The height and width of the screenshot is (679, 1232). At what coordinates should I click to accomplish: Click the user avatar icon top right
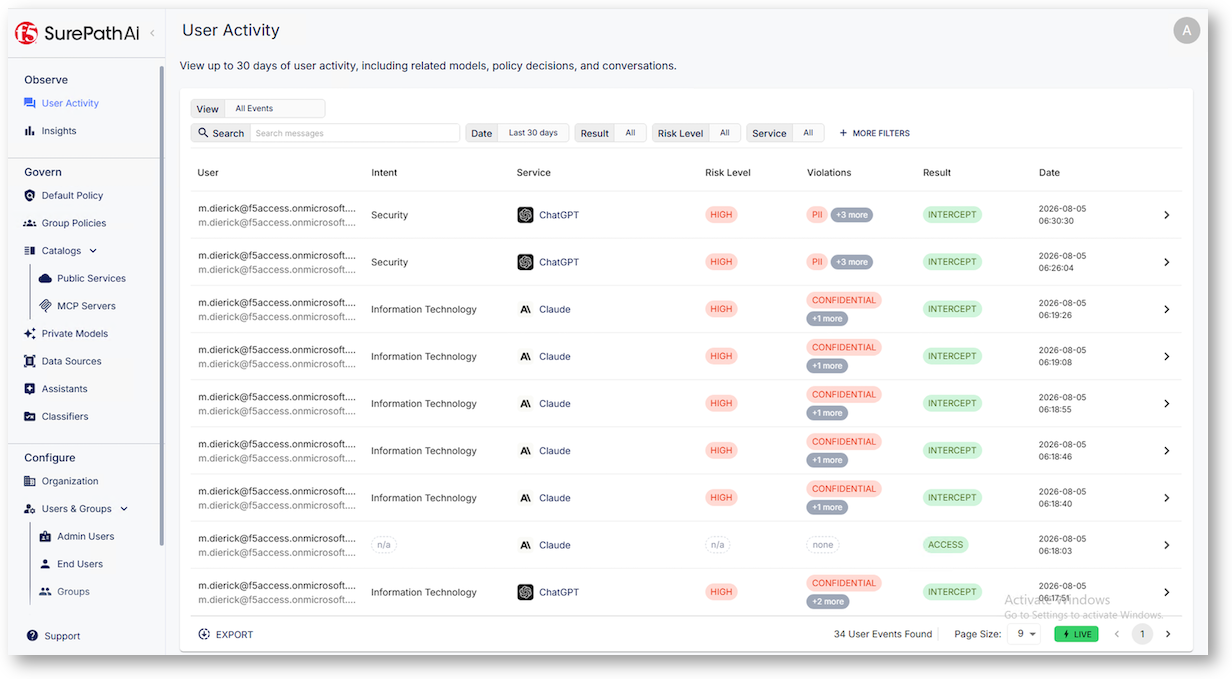click(x=1186, y=31)
